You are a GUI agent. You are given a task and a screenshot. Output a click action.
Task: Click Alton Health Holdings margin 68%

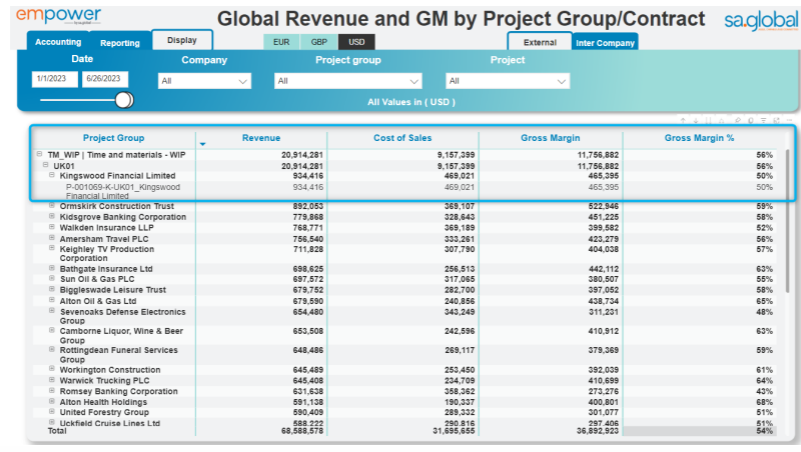pyautogui.click(x=764, y=402)
